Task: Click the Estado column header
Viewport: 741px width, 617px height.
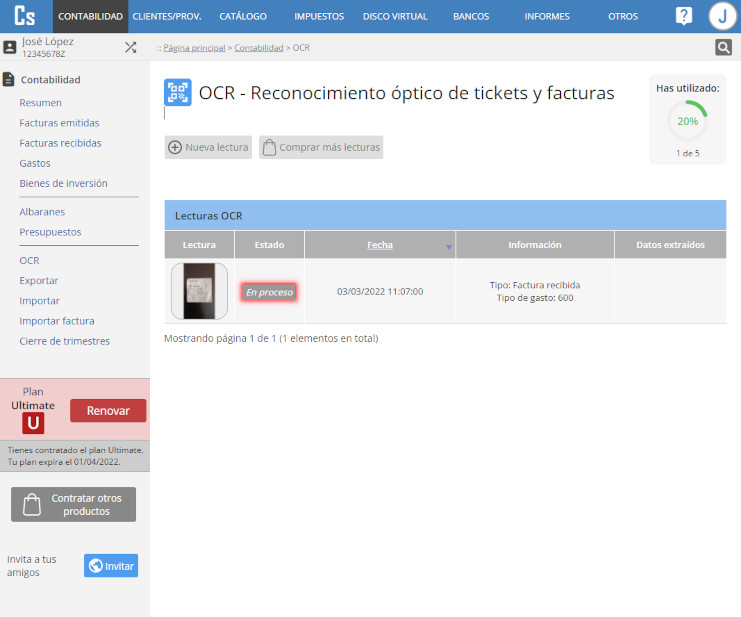Action: (x=269, y=245)
